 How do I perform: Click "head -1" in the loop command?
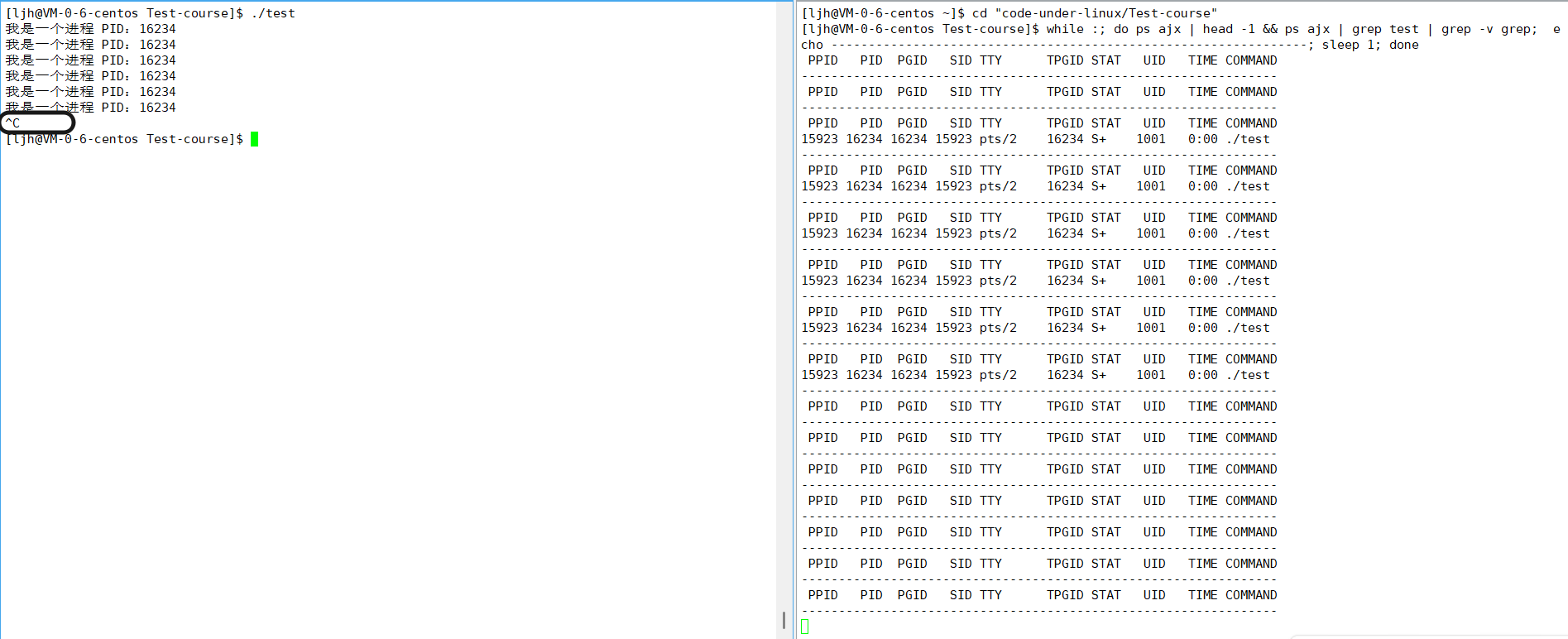1229,29
